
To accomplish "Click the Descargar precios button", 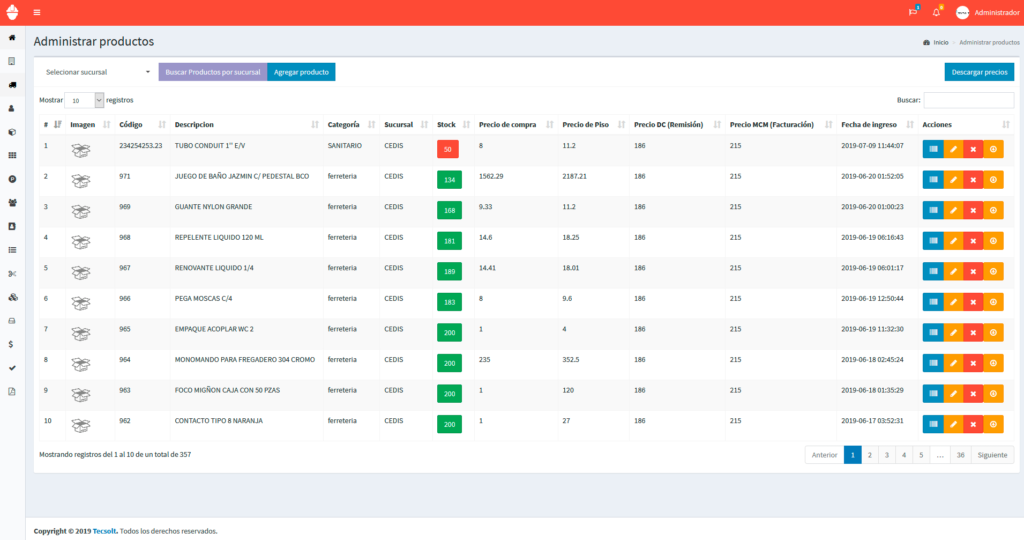I will (x=978, y=72).
